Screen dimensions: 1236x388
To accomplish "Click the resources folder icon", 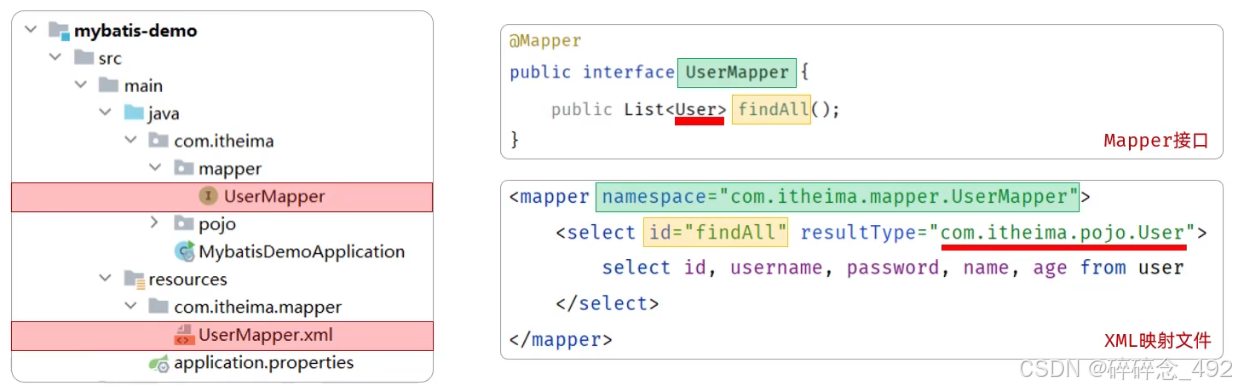I will point(134,280).
